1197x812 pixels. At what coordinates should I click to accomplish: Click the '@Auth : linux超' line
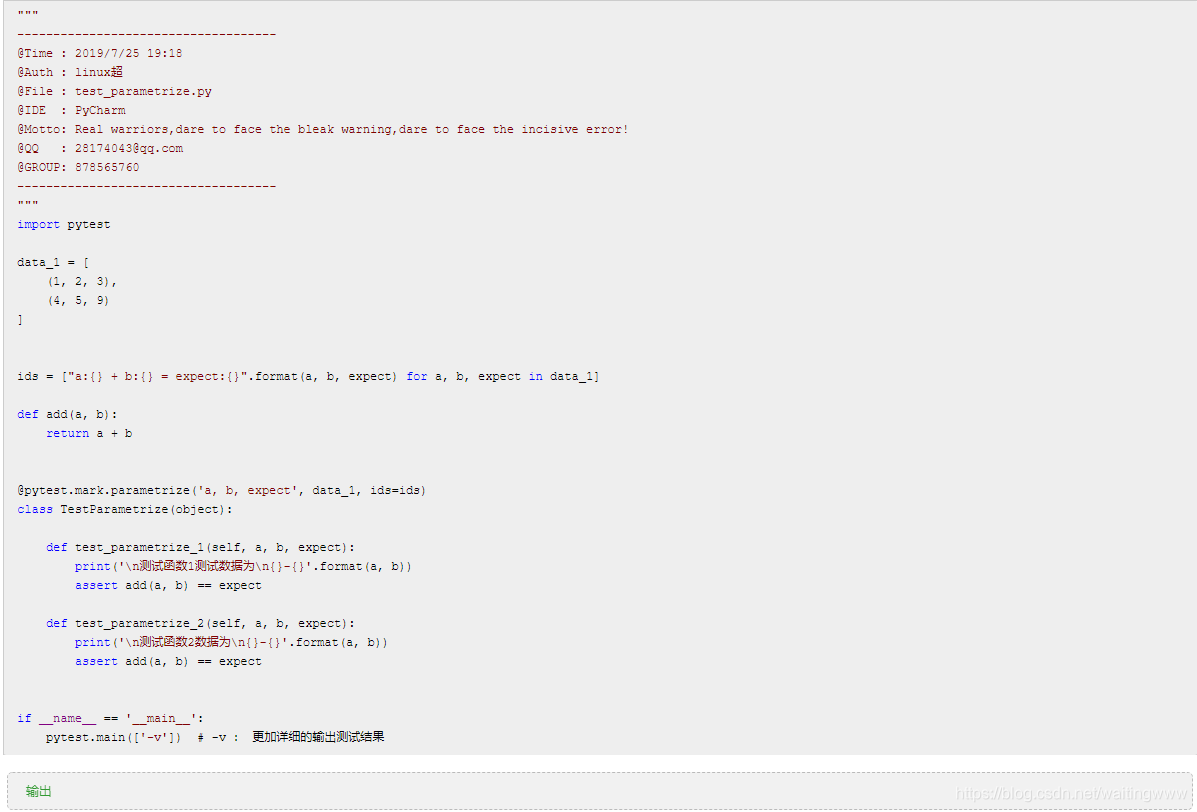[70, 72]
